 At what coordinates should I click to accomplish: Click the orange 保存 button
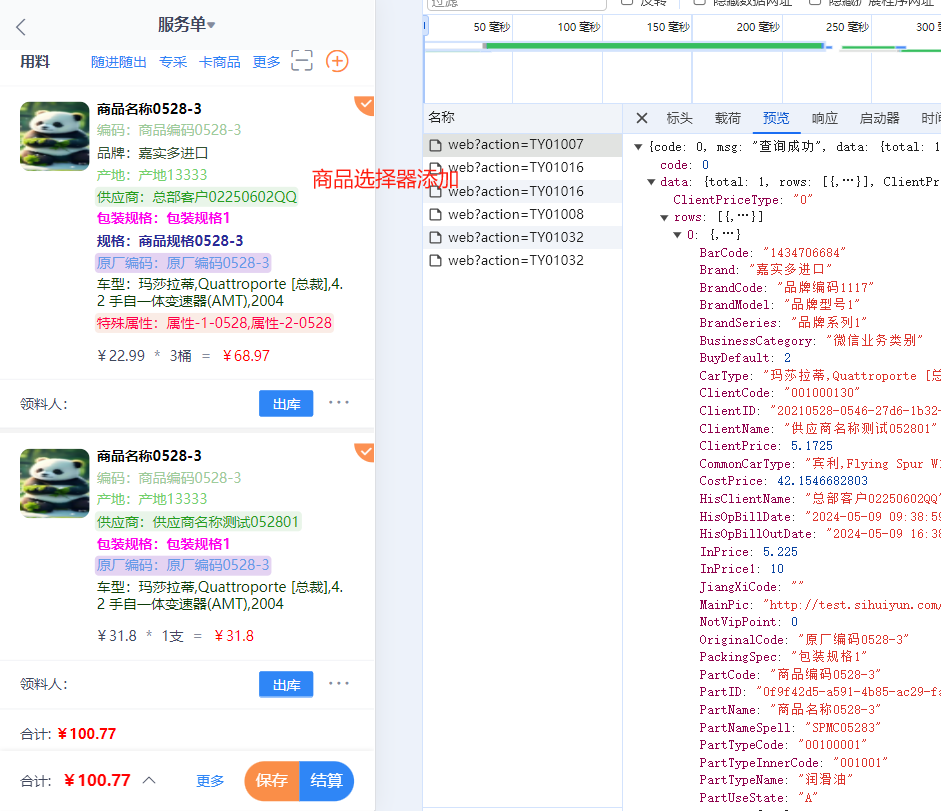coord(271,781)
